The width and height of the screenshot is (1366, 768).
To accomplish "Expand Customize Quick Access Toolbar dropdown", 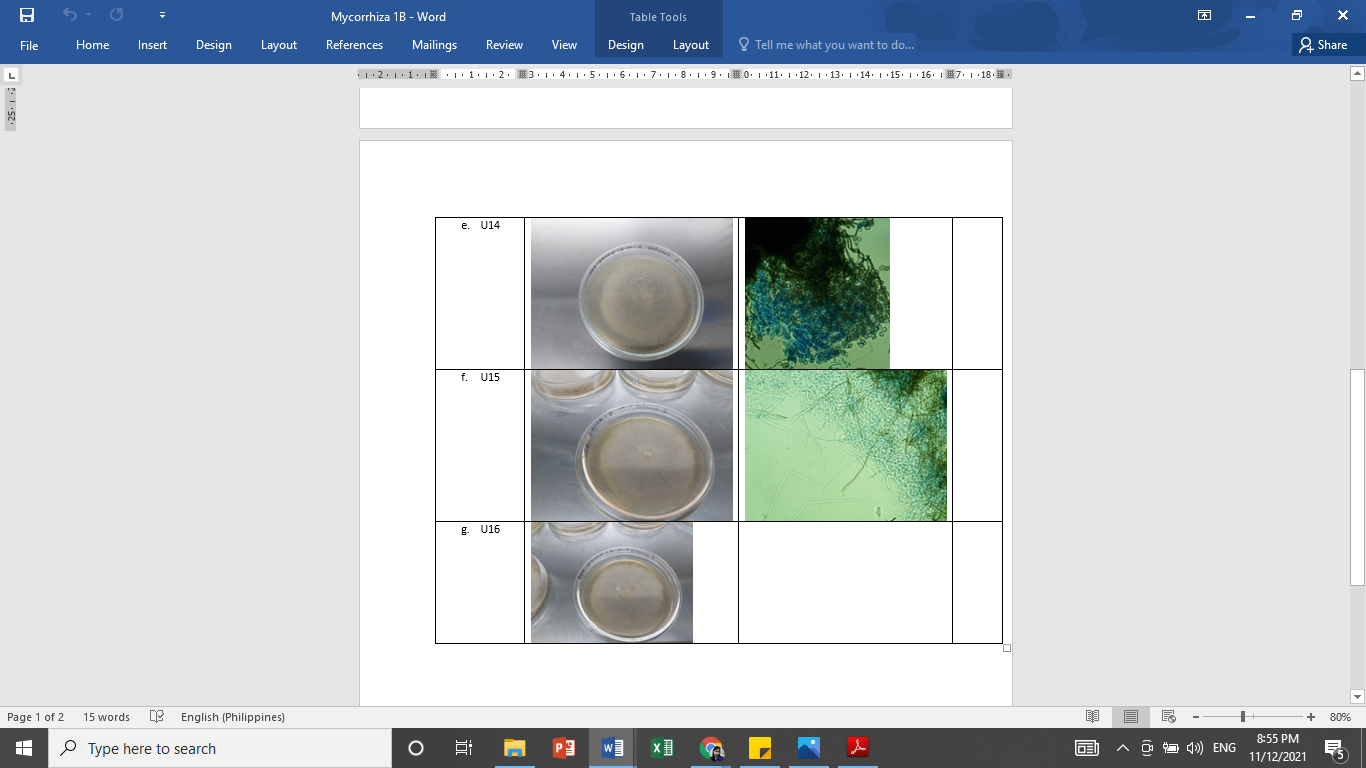I will tap(162, 15).
